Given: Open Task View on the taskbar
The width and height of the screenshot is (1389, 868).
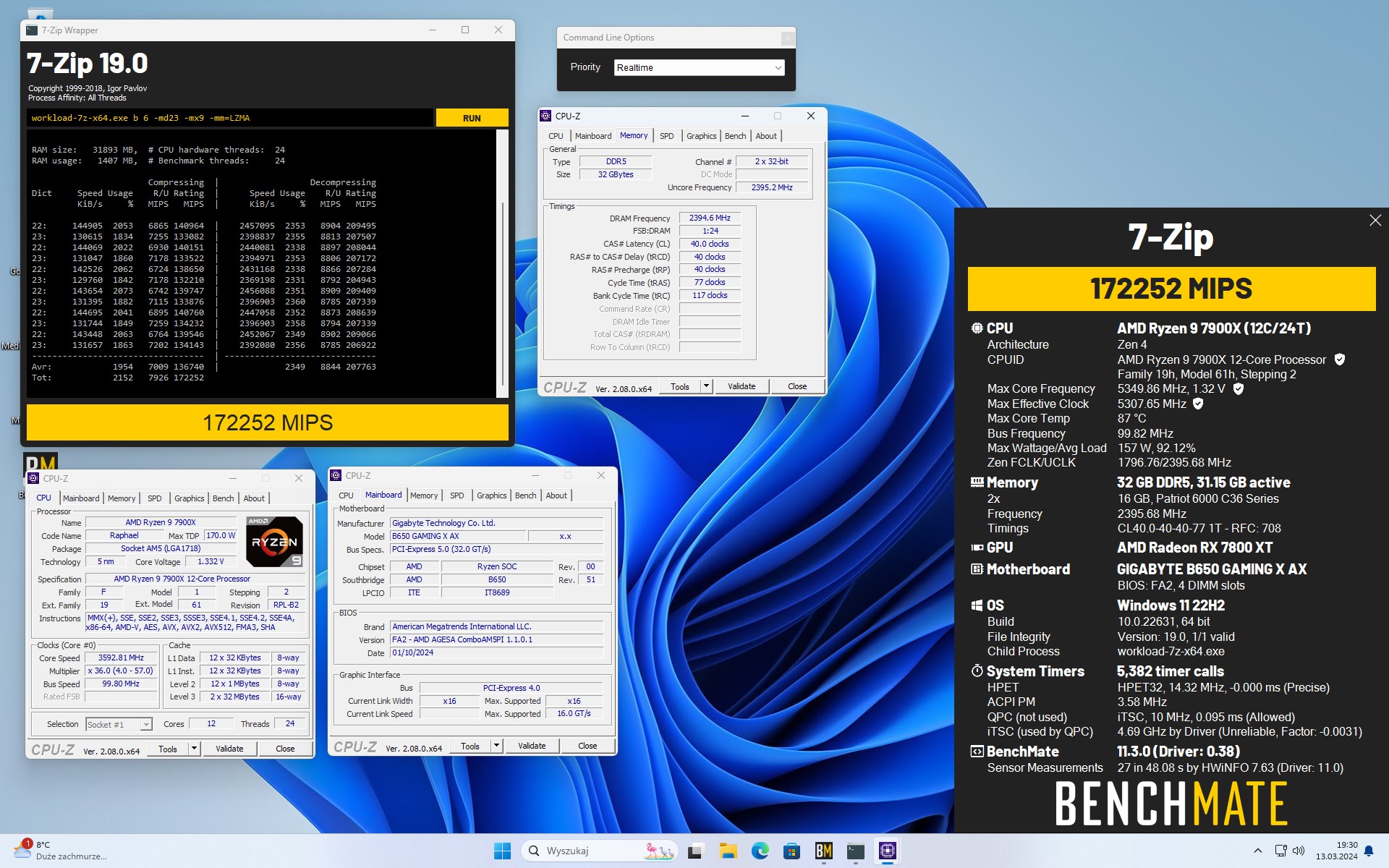Looking at the screenshot, I should point(696,851).
